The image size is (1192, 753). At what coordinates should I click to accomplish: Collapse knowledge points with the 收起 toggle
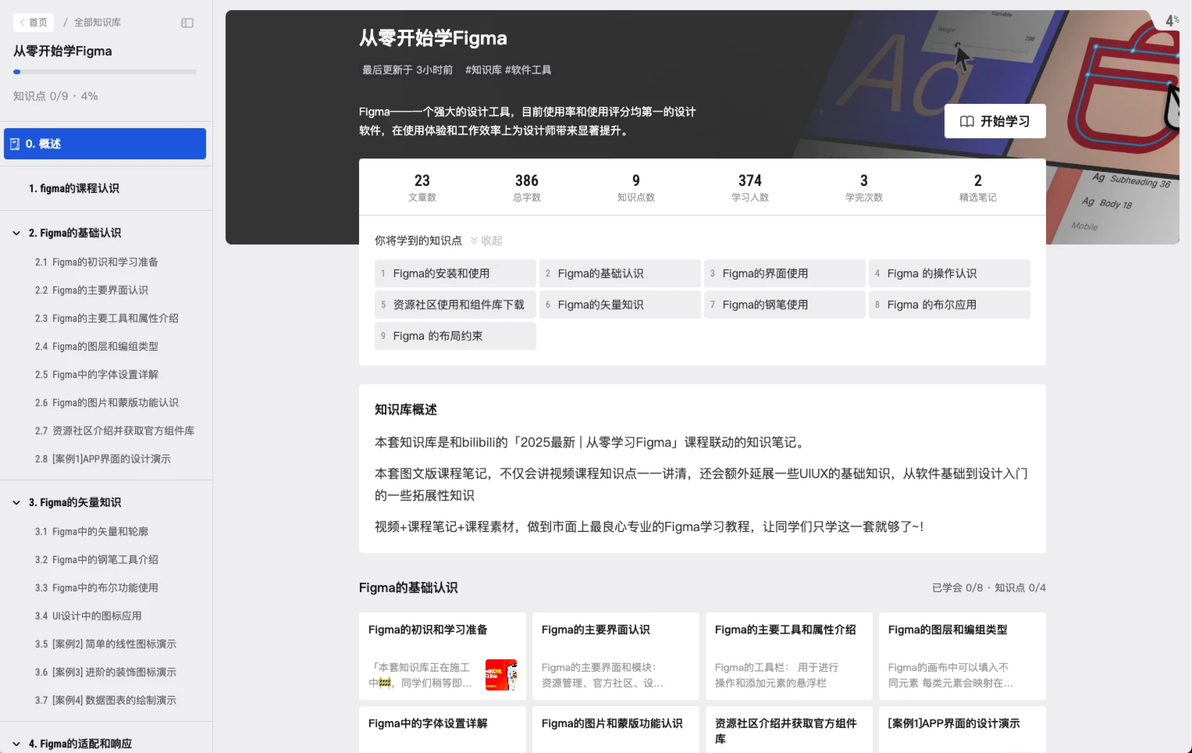(487, 241)
